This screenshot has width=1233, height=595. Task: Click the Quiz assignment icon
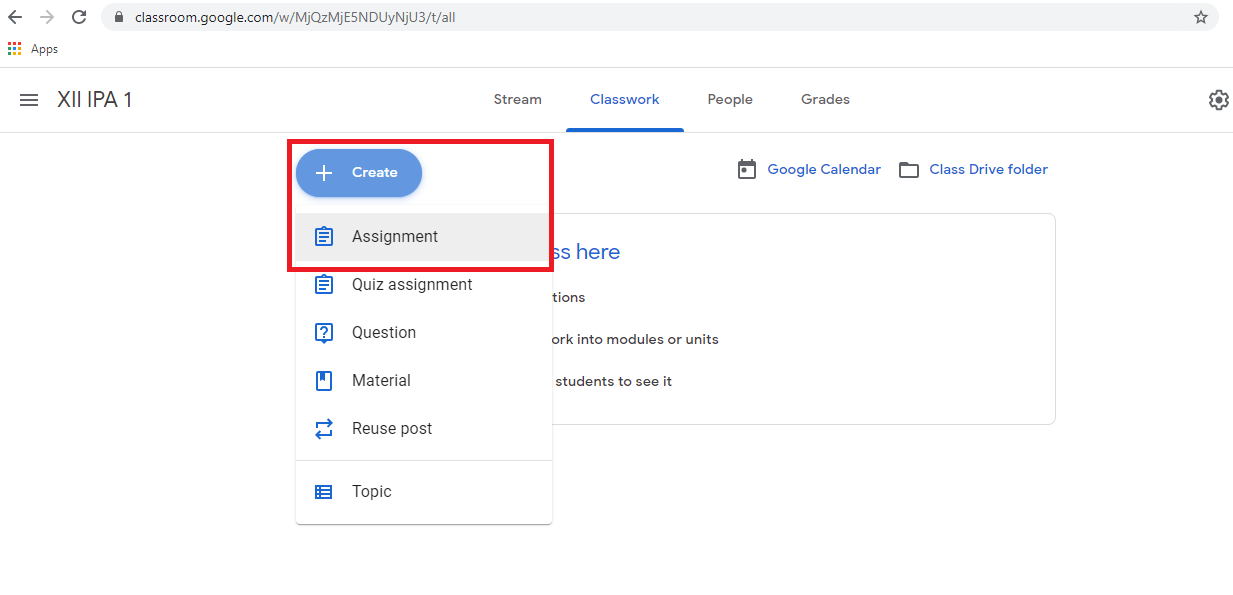pyautogui.click(x=324, y=285)
